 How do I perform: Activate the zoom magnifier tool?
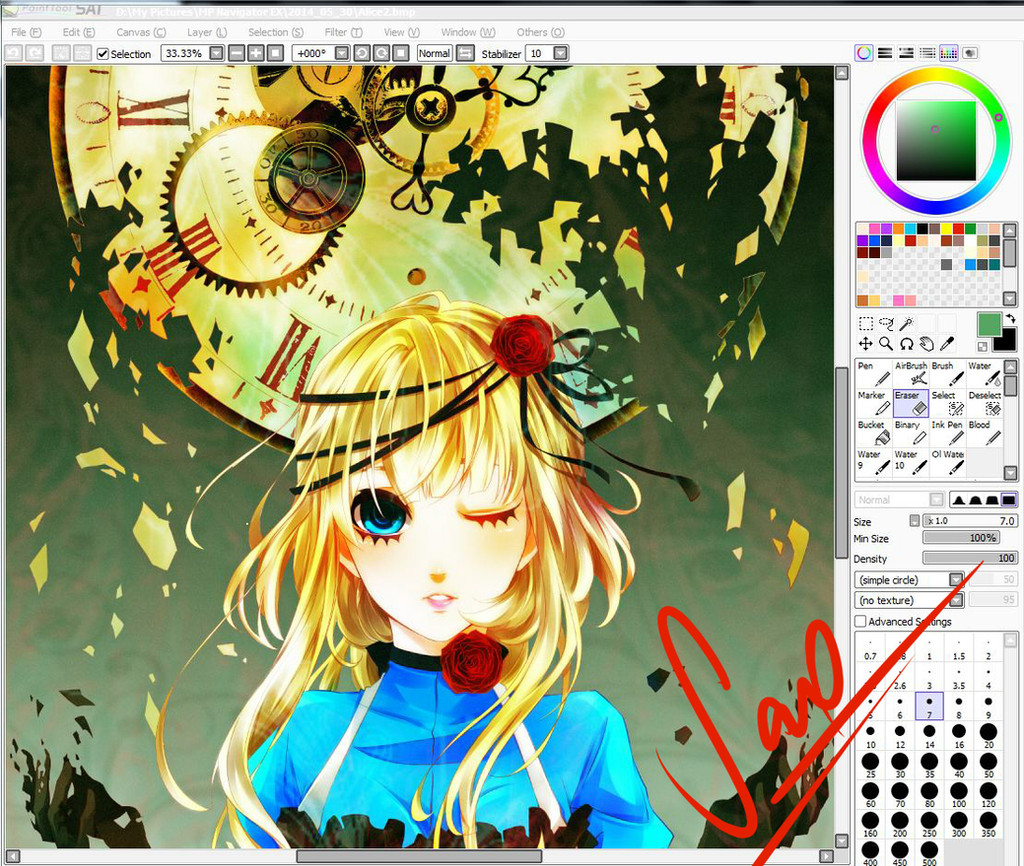click(x=886, y=344)
